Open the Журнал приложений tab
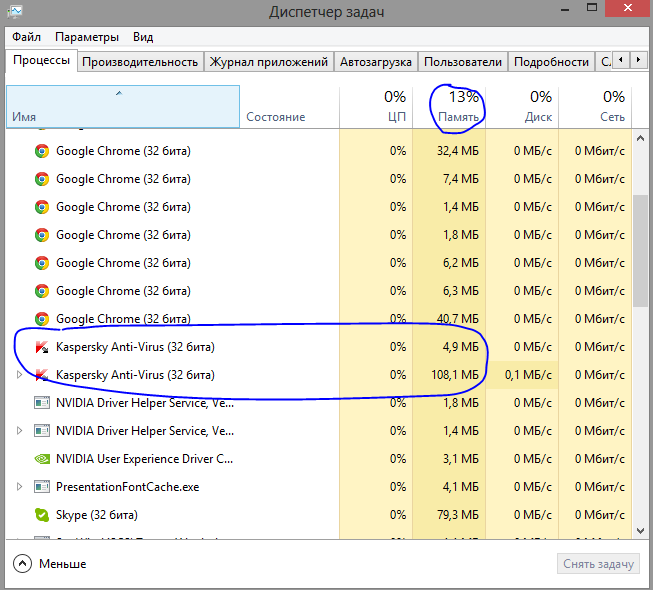The image size is (653, 590). pos(269,62)
